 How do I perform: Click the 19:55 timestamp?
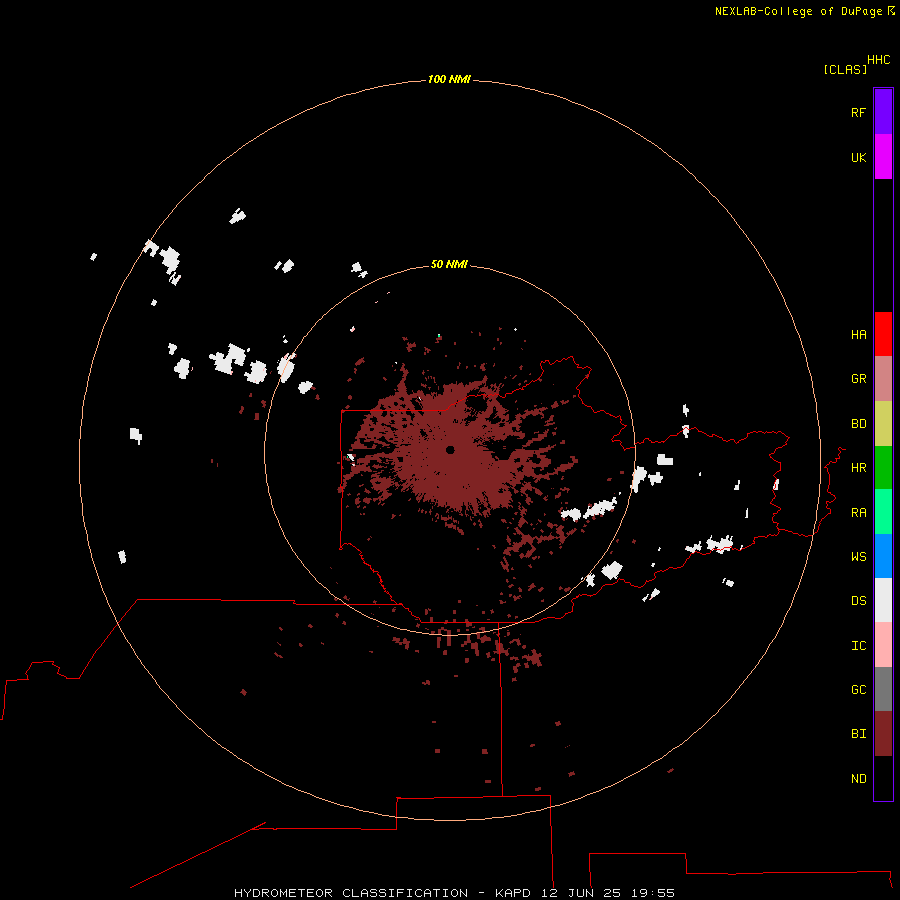tap(653, 893)
